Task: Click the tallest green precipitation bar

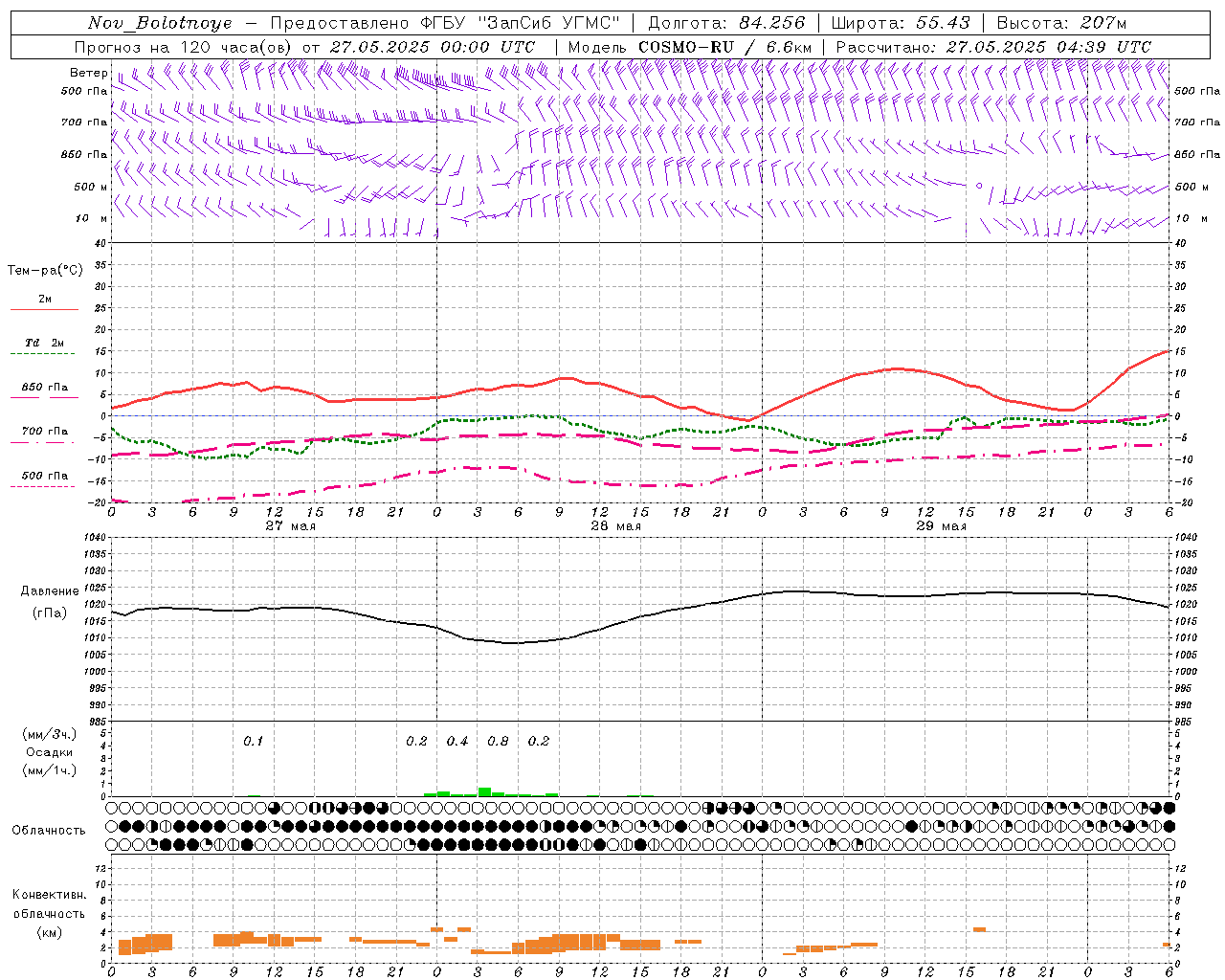Action: (485, 791)
